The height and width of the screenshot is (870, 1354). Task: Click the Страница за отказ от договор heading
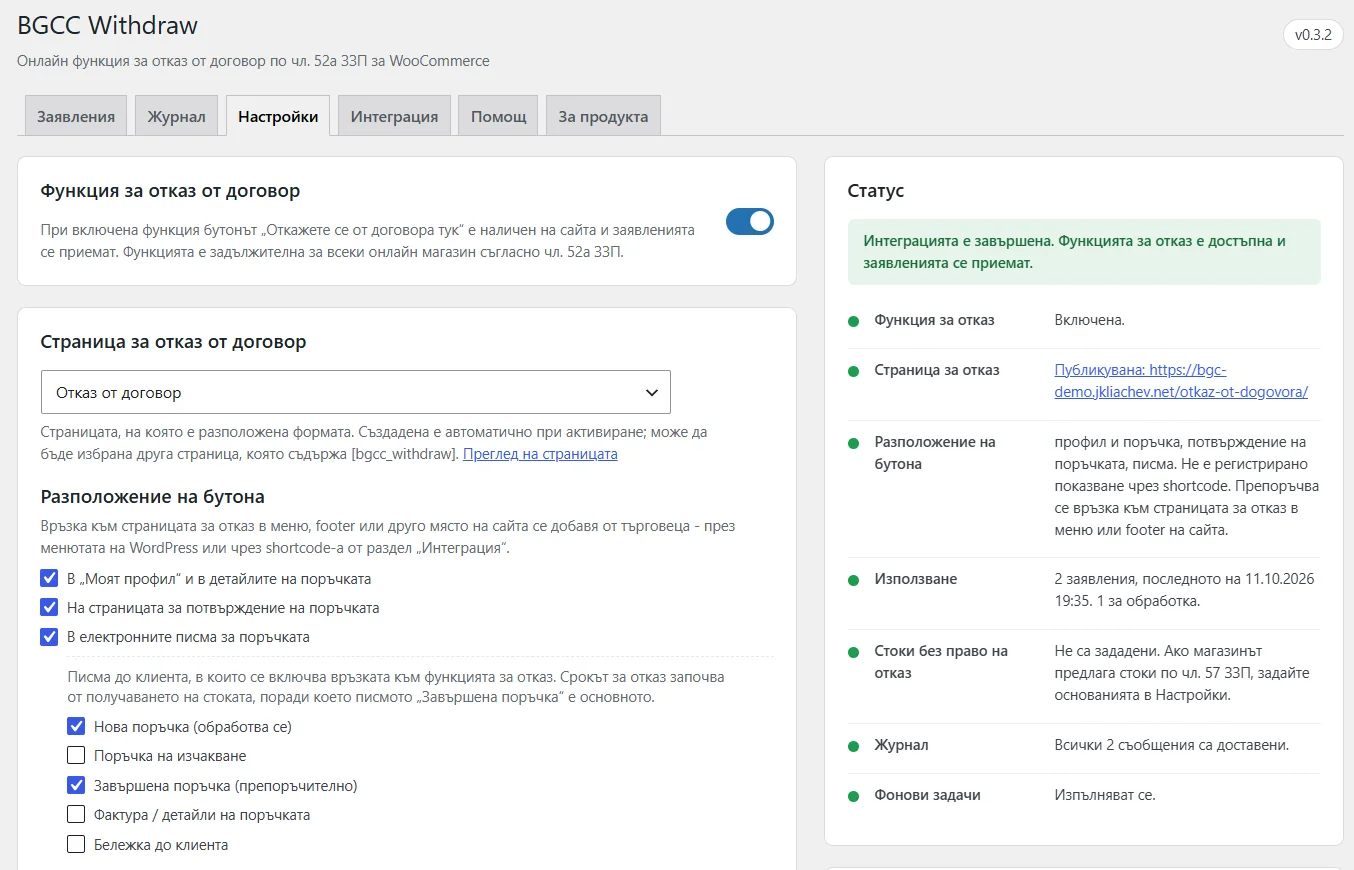tap(174, 341)
